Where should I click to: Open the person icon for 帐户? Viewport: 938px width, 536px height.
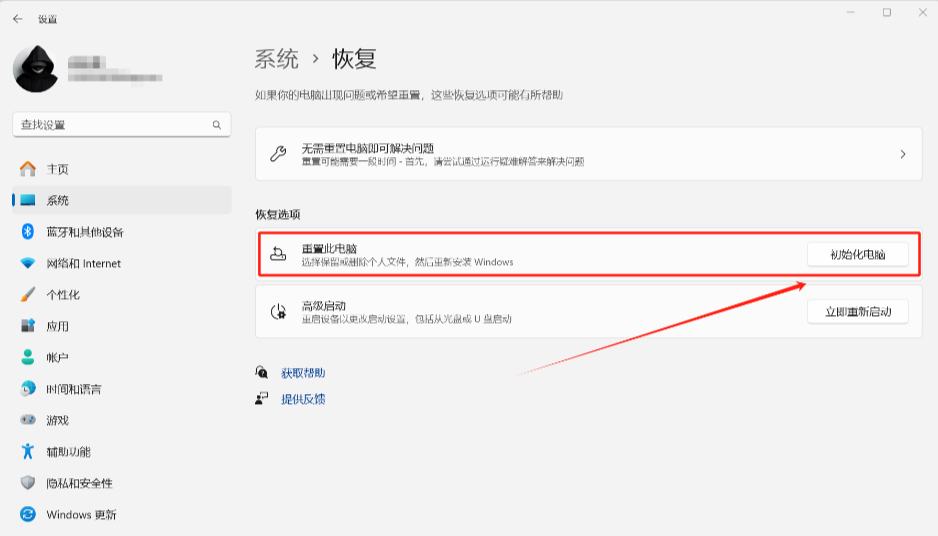pos(28,357)
